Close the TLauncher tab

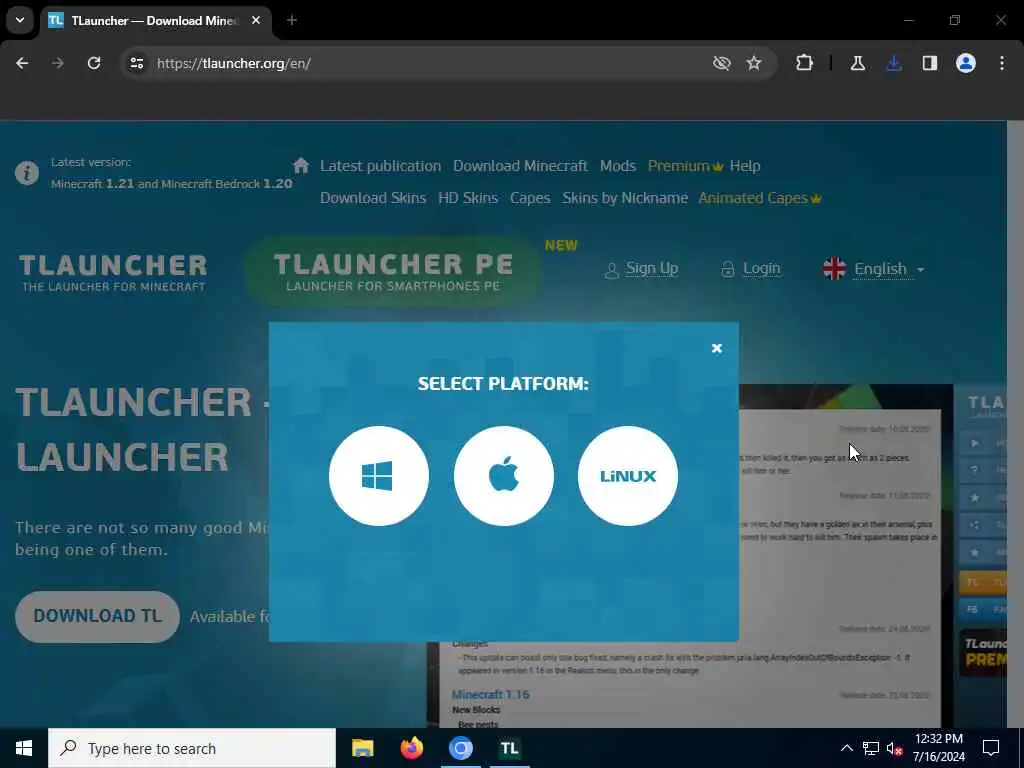point(256,20)
